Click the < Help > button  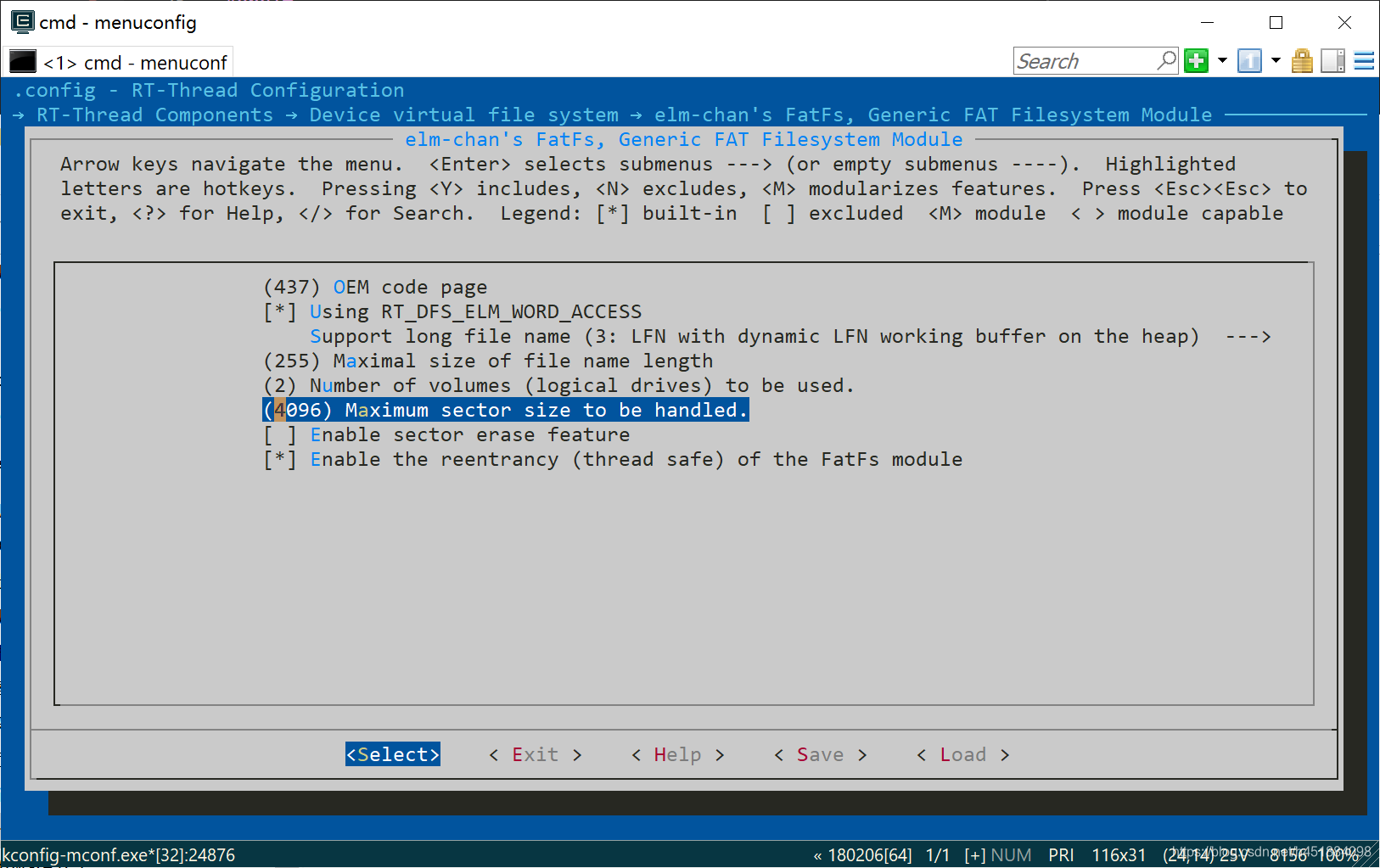(x=677, y=754)
